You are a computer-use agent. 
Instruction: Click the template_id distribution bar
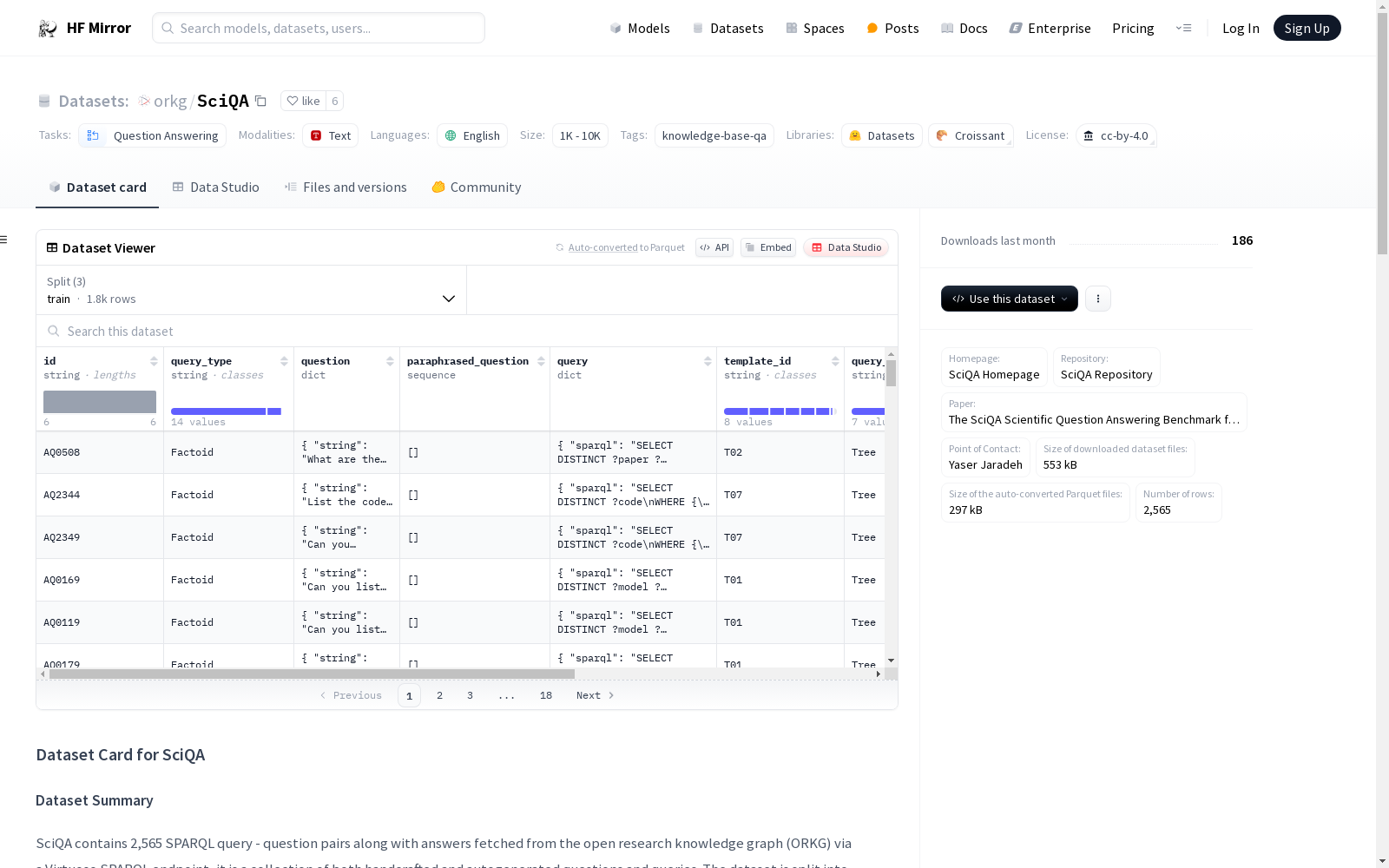click(x=780, y=411)
